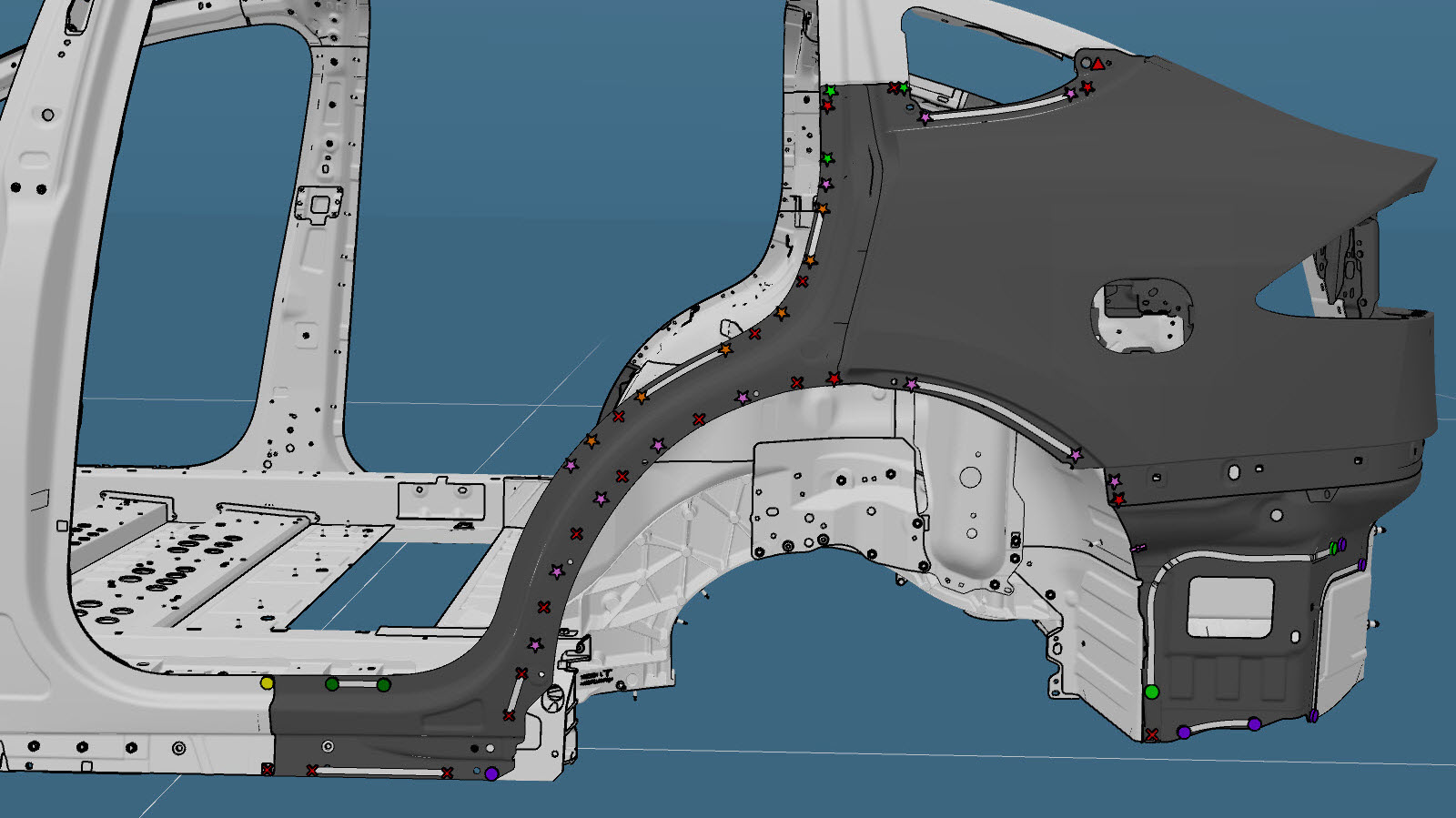Click the green star at top of C-pillar
This screenshot has width=1456, height=818.
pyautogui.click(x=830, y=92)
